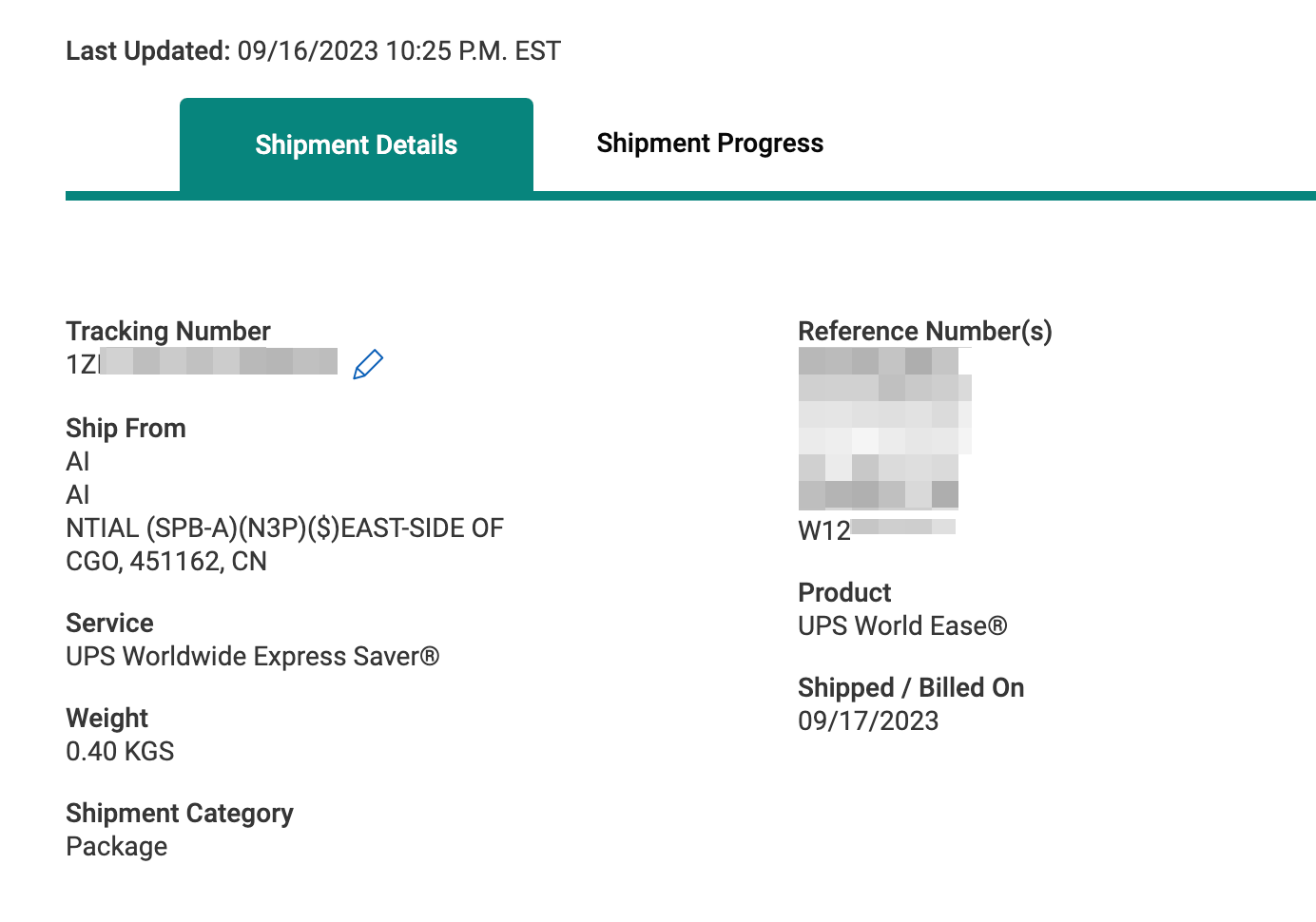Click the UPS World Ease product text
Image resolution: width=1316 pixels, height=922 pixels.
[901, 625]
